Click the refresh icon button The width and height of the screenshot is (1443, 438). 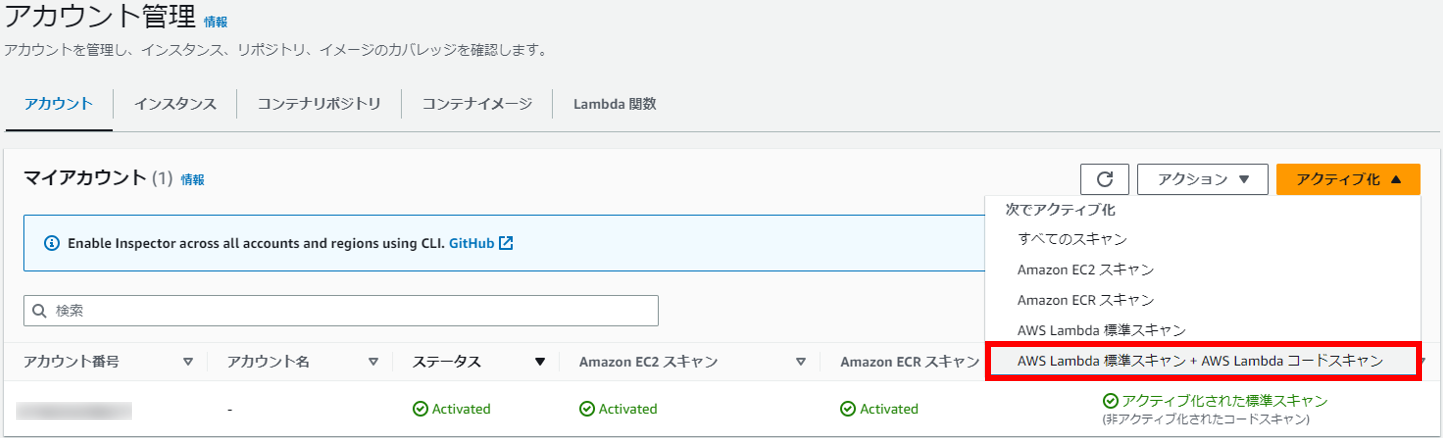[x=1105, y=179]
